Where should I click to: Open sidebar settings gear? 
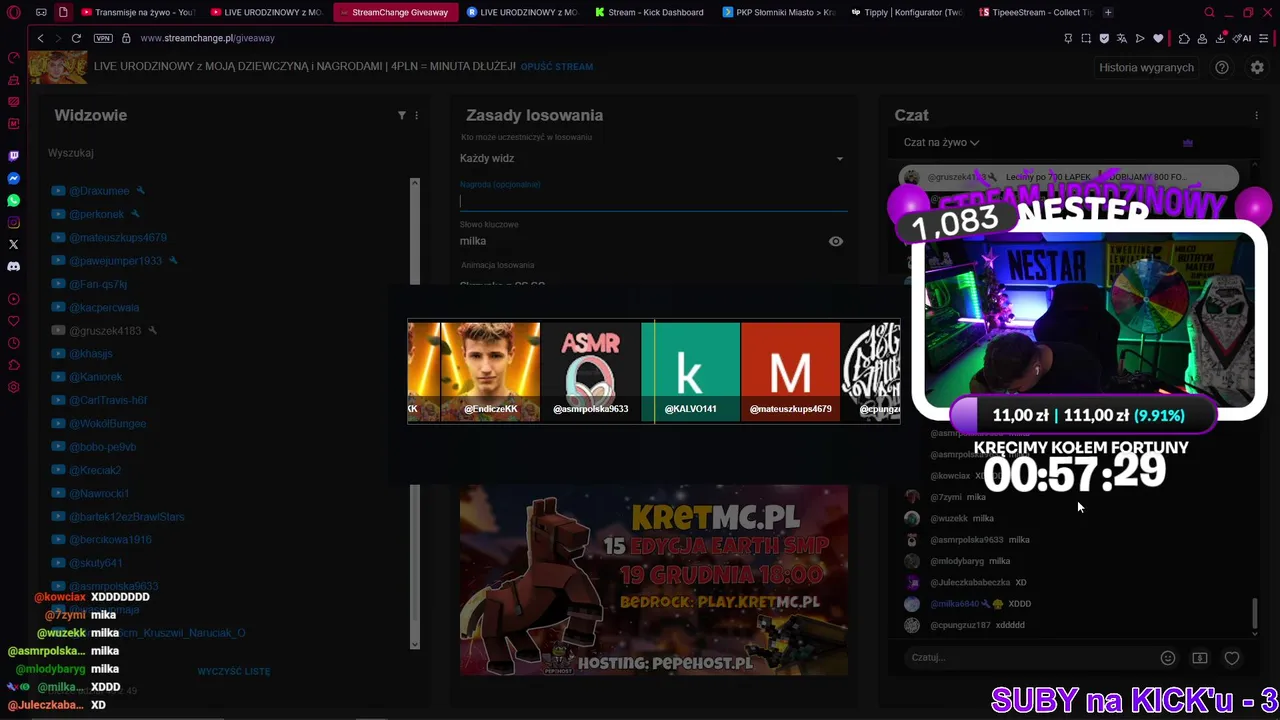13,387
